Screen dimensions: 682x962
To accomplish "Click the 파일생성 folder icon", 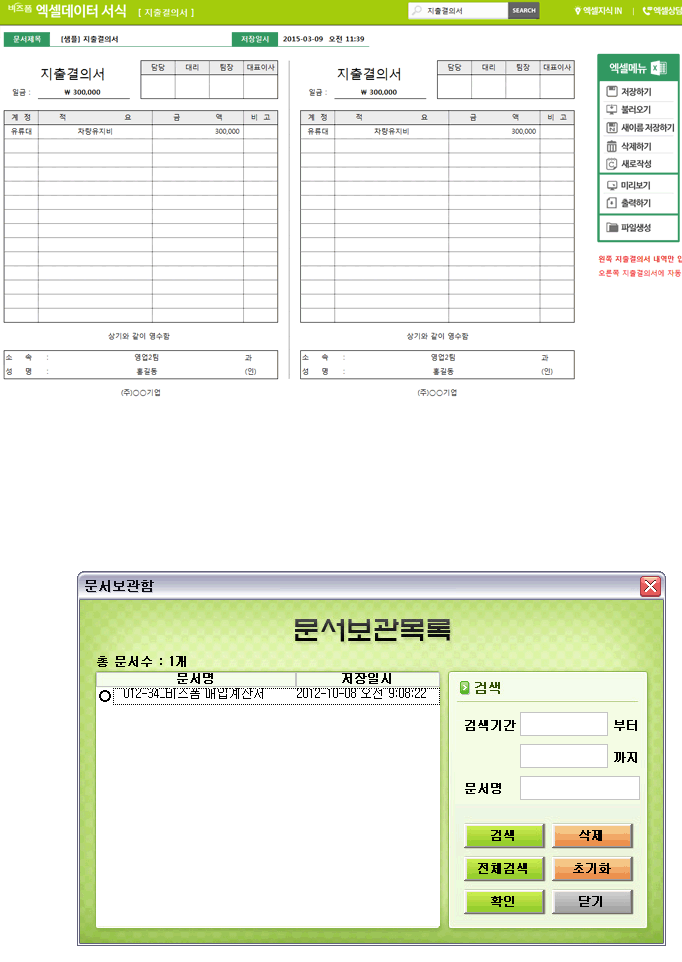I will point(611,228).
